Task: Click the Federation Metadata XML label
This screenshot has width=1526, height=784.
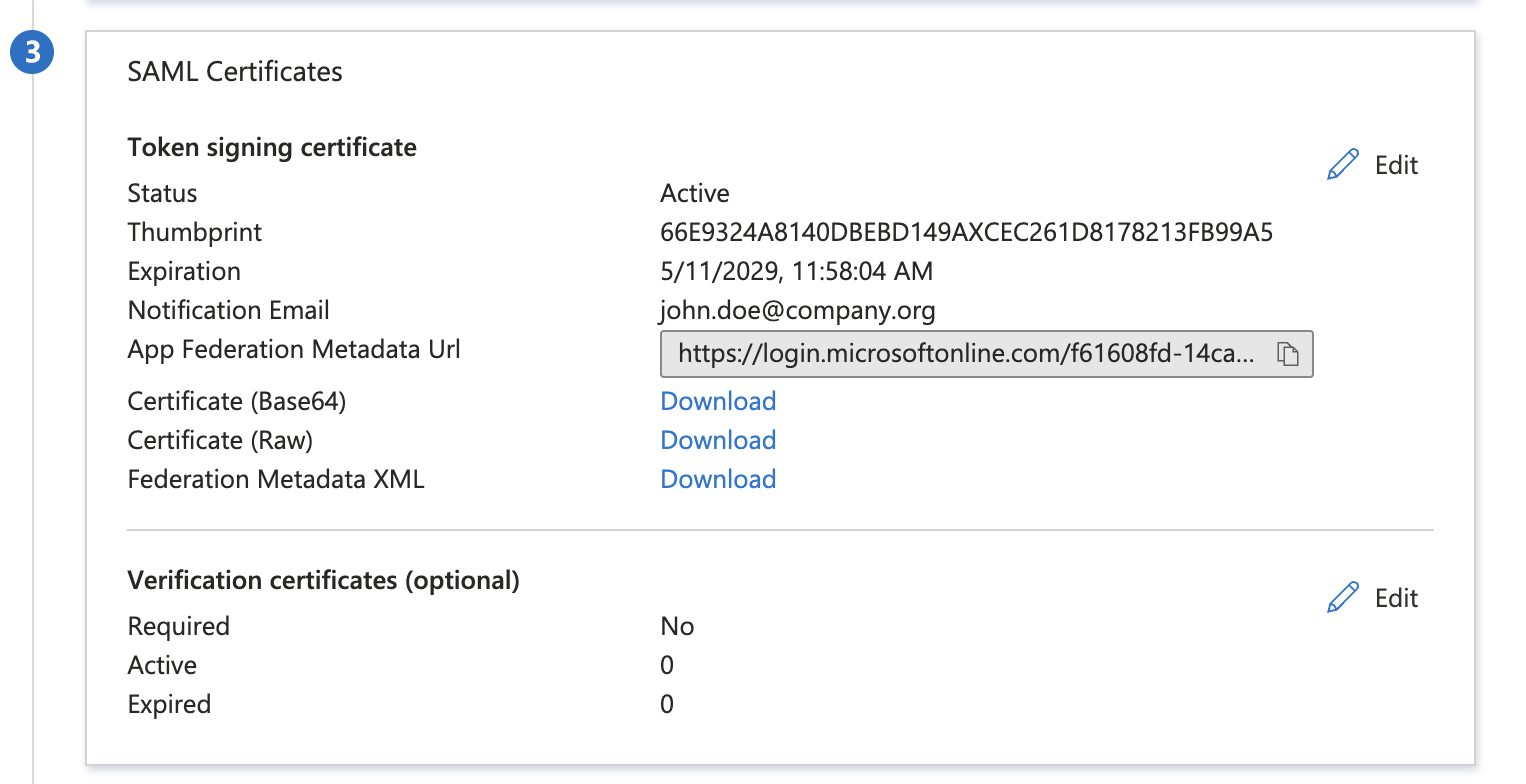Action: point(276,479)
